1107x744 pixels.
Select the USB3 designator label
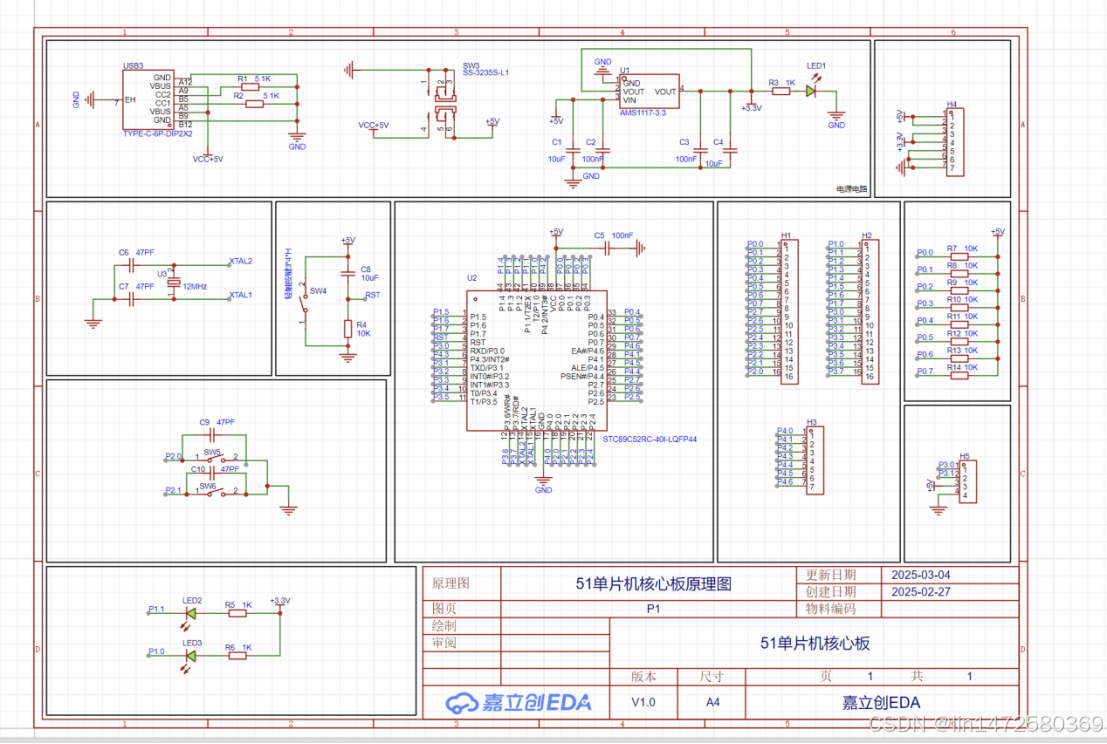(x=133, y=66)
